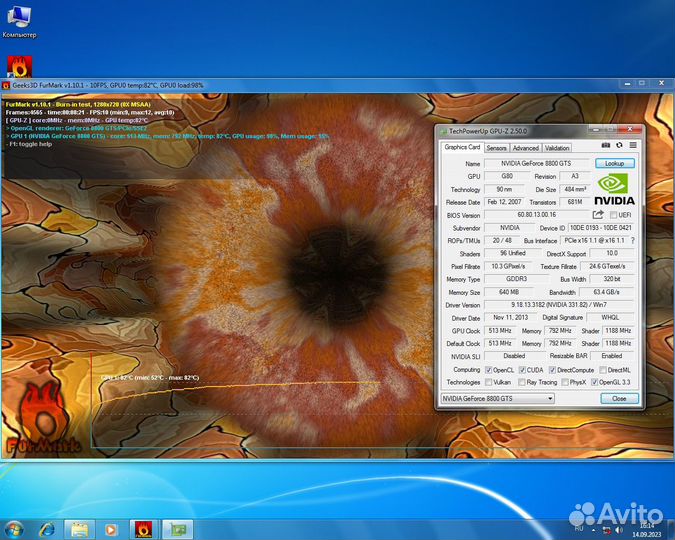Switch to the Sensors tab
Viewport: 675px width, 540px height.
pyautogui.click(x=495, y=148)
